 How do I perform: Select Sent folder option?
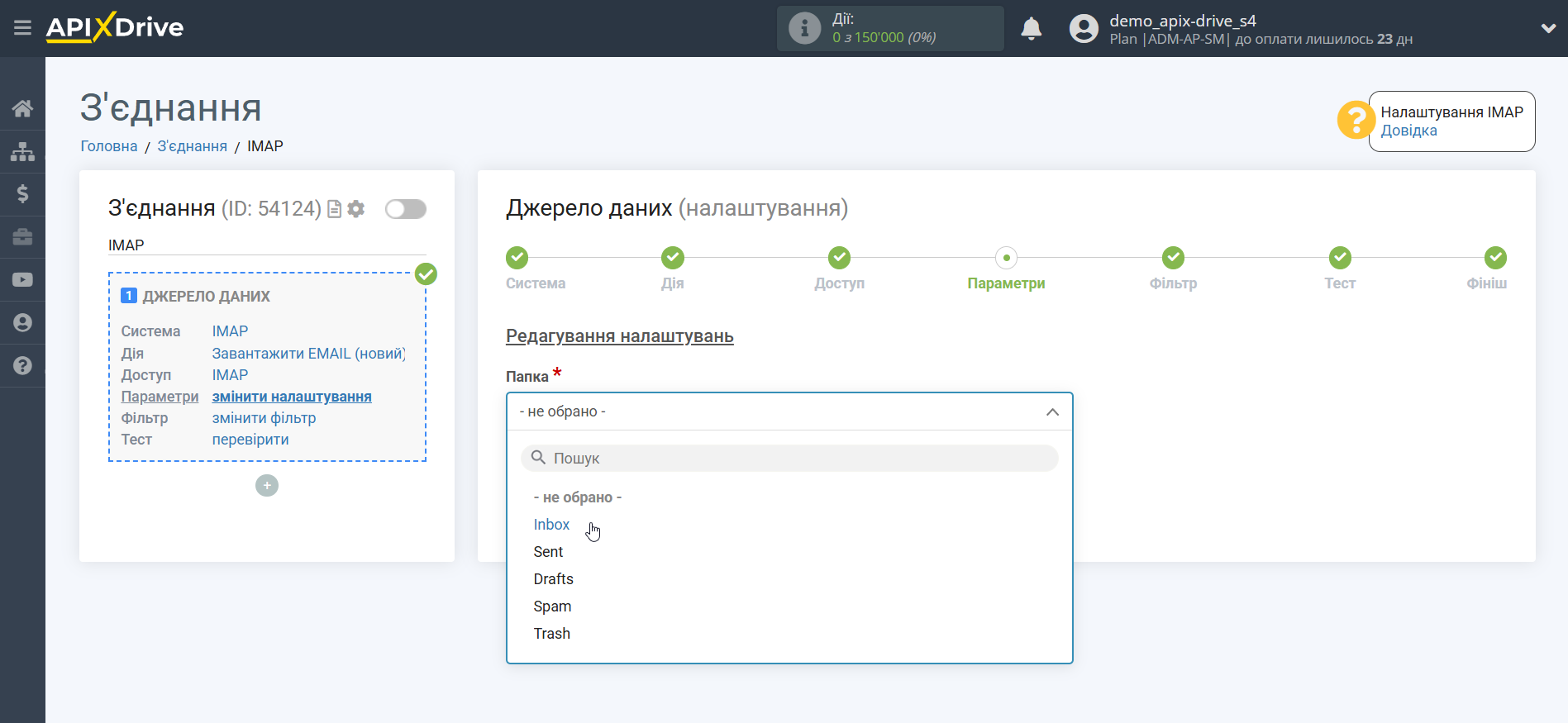pos(548,552)
